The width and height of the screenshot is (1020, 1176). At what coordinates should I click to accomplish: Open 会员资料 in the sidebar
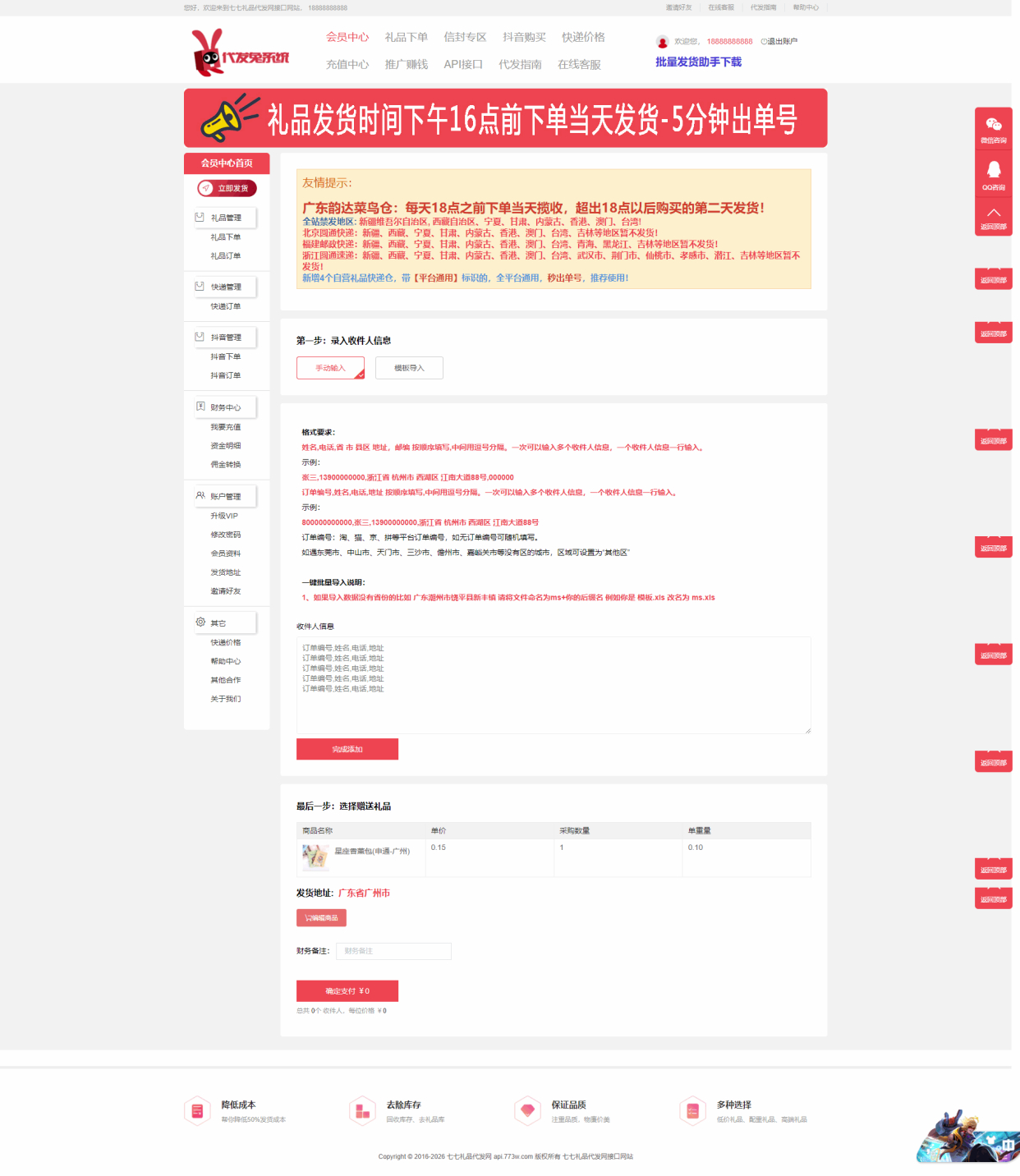(226, 554)
